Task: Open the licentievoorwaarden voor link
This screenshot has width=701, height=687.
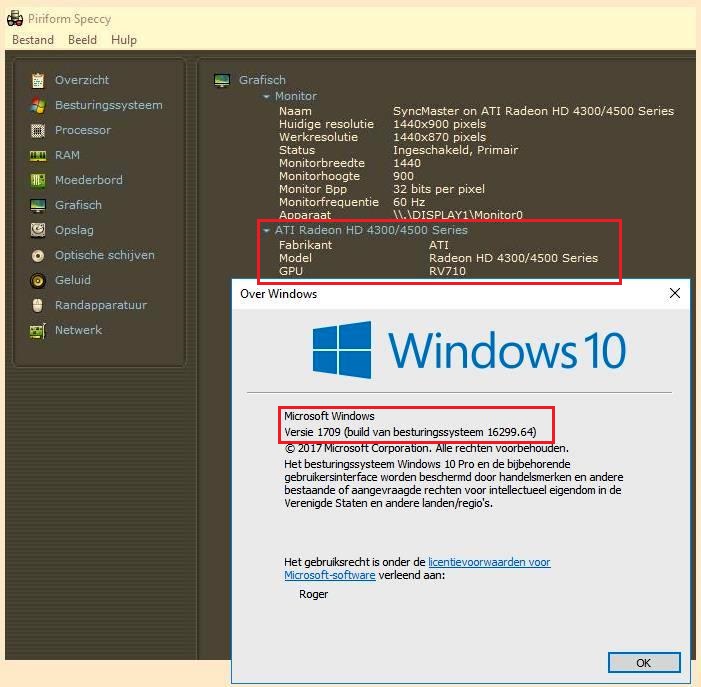Action: point(489,562)
